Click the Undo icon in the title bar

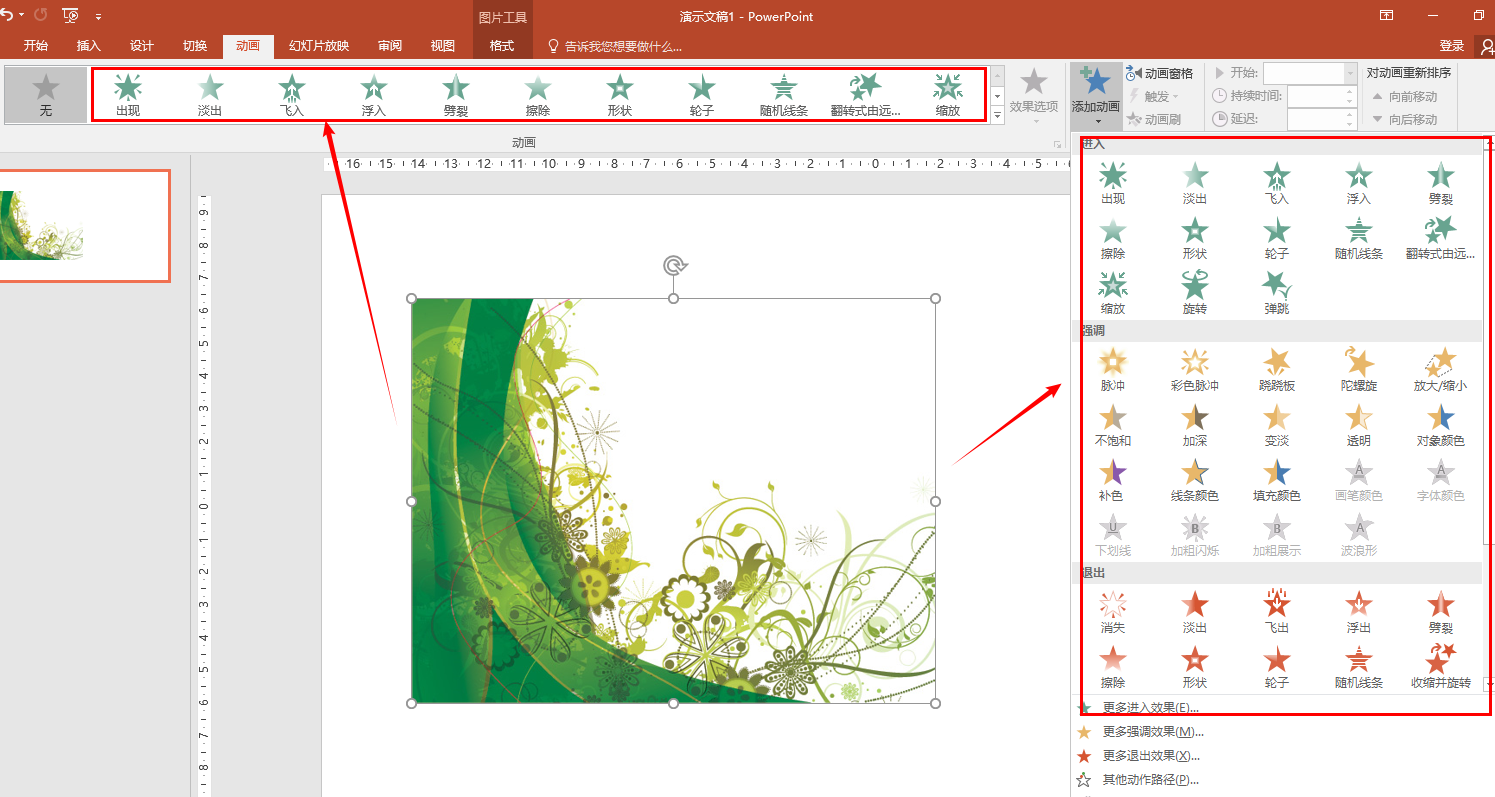coord(6,15)
